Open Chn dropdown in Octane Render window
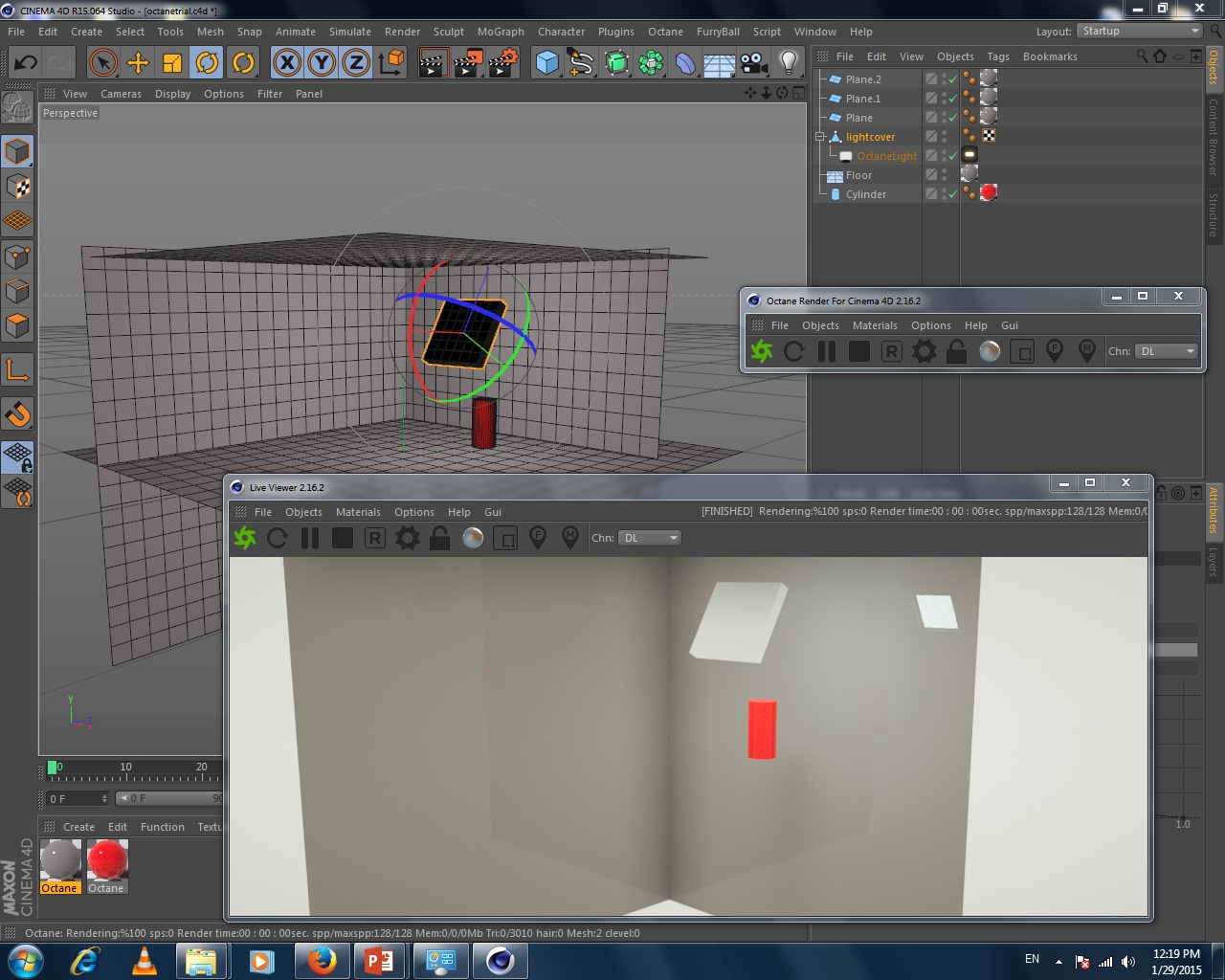 [1167, 351]
